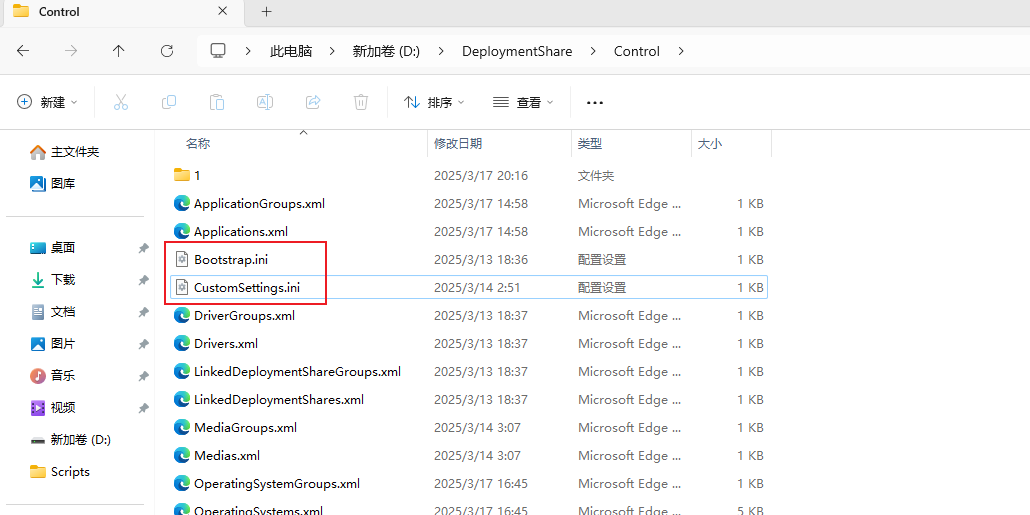Open the 查看 view dropdown

click(523, 102)
